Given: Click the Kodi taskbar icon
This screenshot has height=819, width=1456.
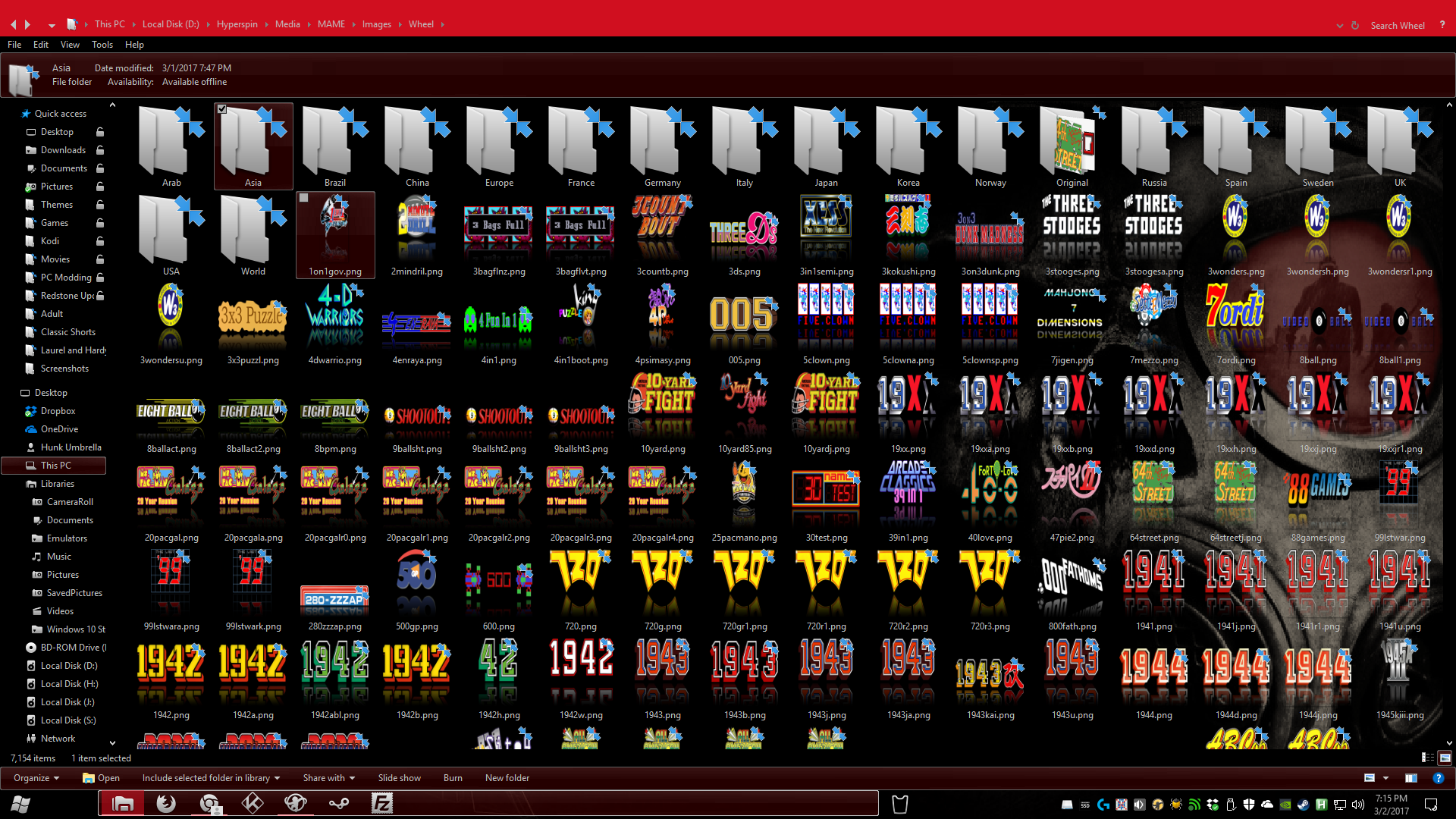Looking at the screenshot, I should point(253,803).
